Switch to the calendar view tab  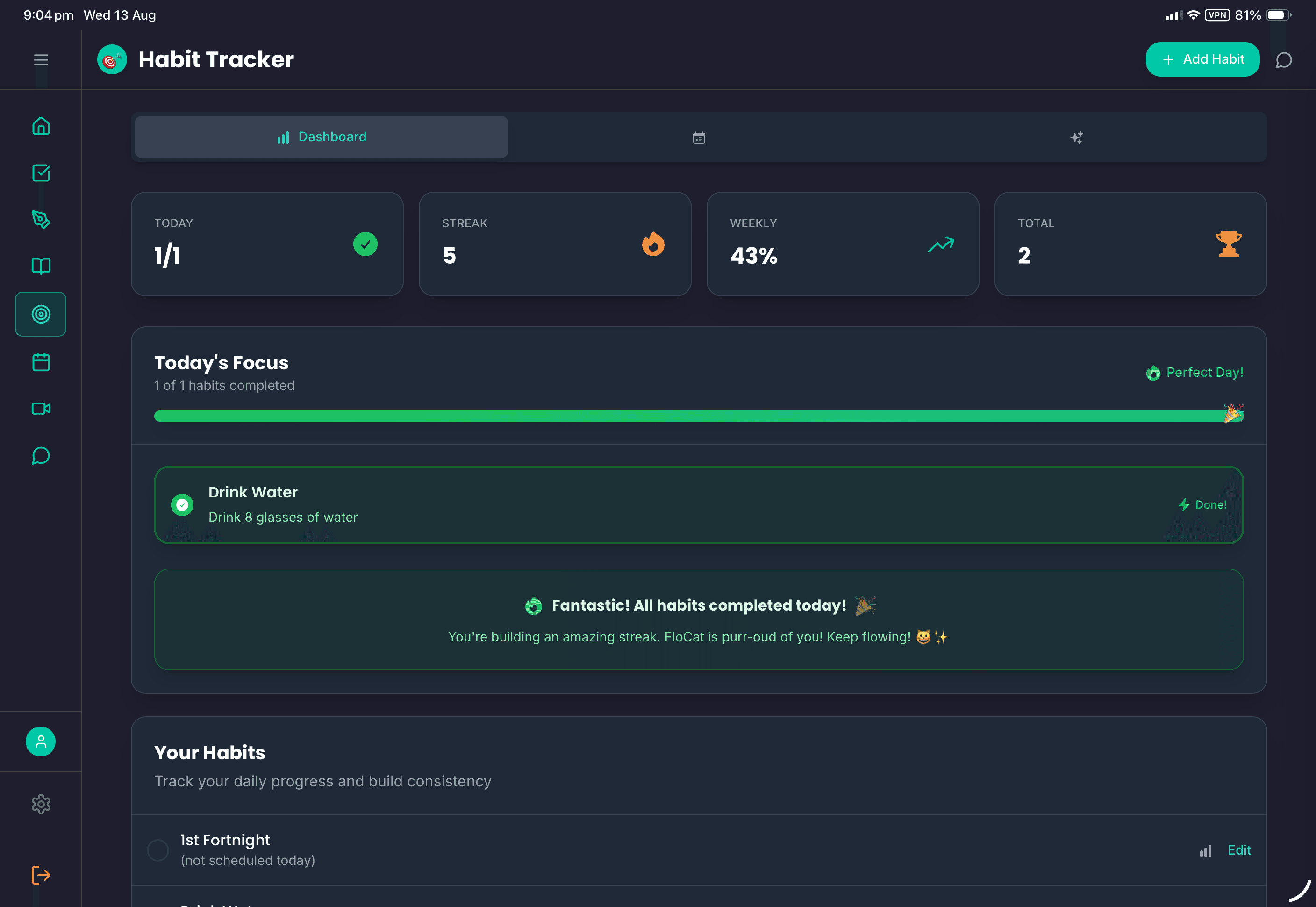click(698, 137)
